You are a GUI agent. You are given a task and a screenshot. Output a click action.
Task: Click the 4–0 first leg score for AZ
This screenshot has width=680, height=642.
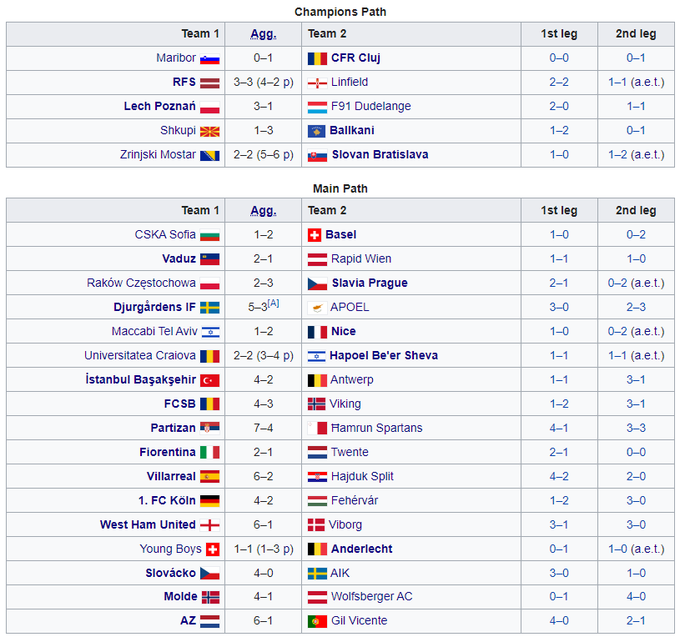(559, 621)
